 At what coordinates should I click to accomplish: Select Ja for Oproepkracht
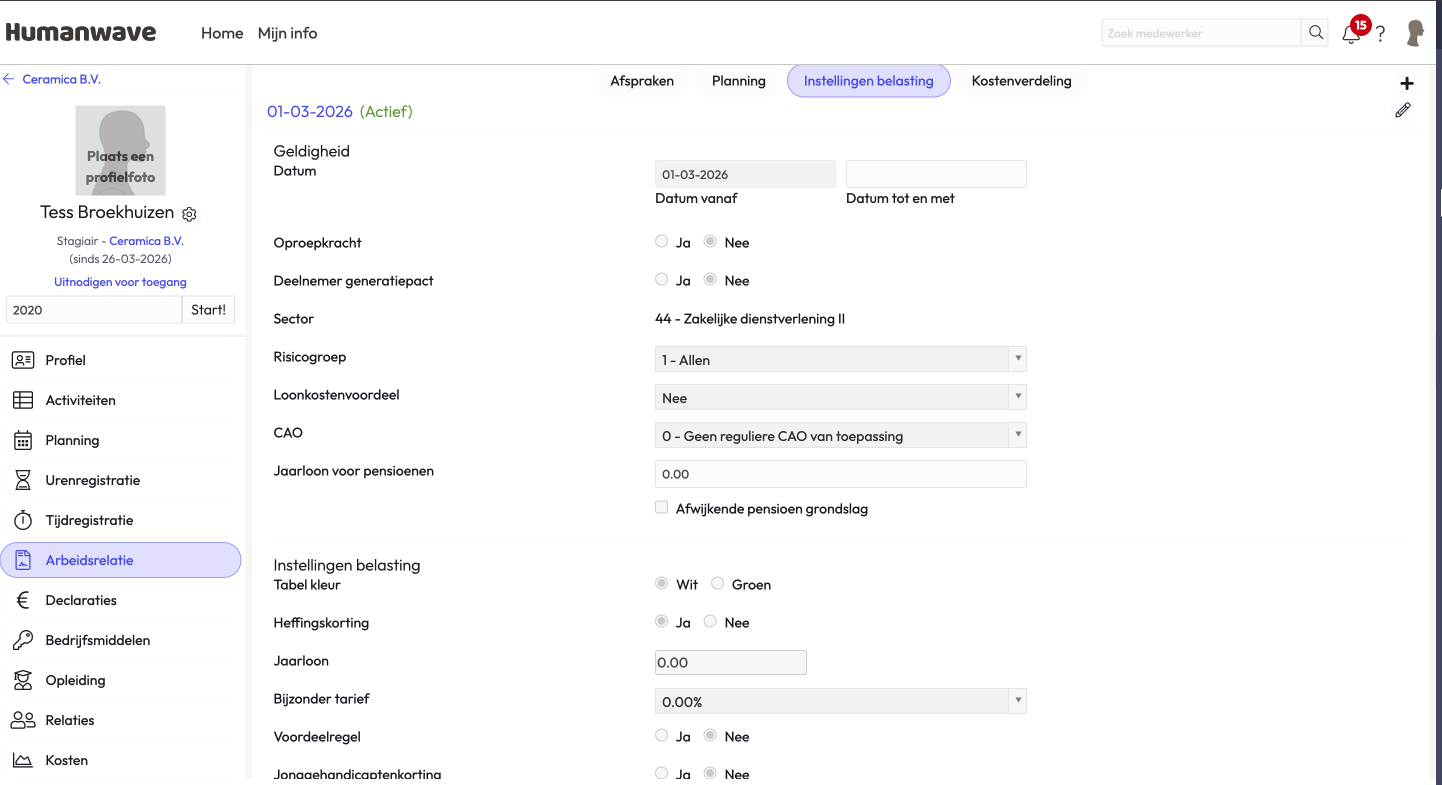(x=661, y=241)
